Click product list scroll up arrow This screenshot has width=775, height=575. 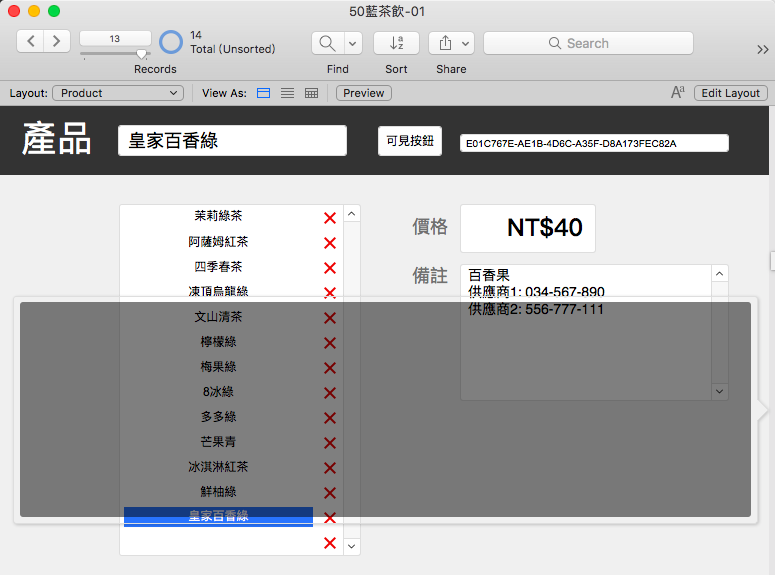(351, 214)
